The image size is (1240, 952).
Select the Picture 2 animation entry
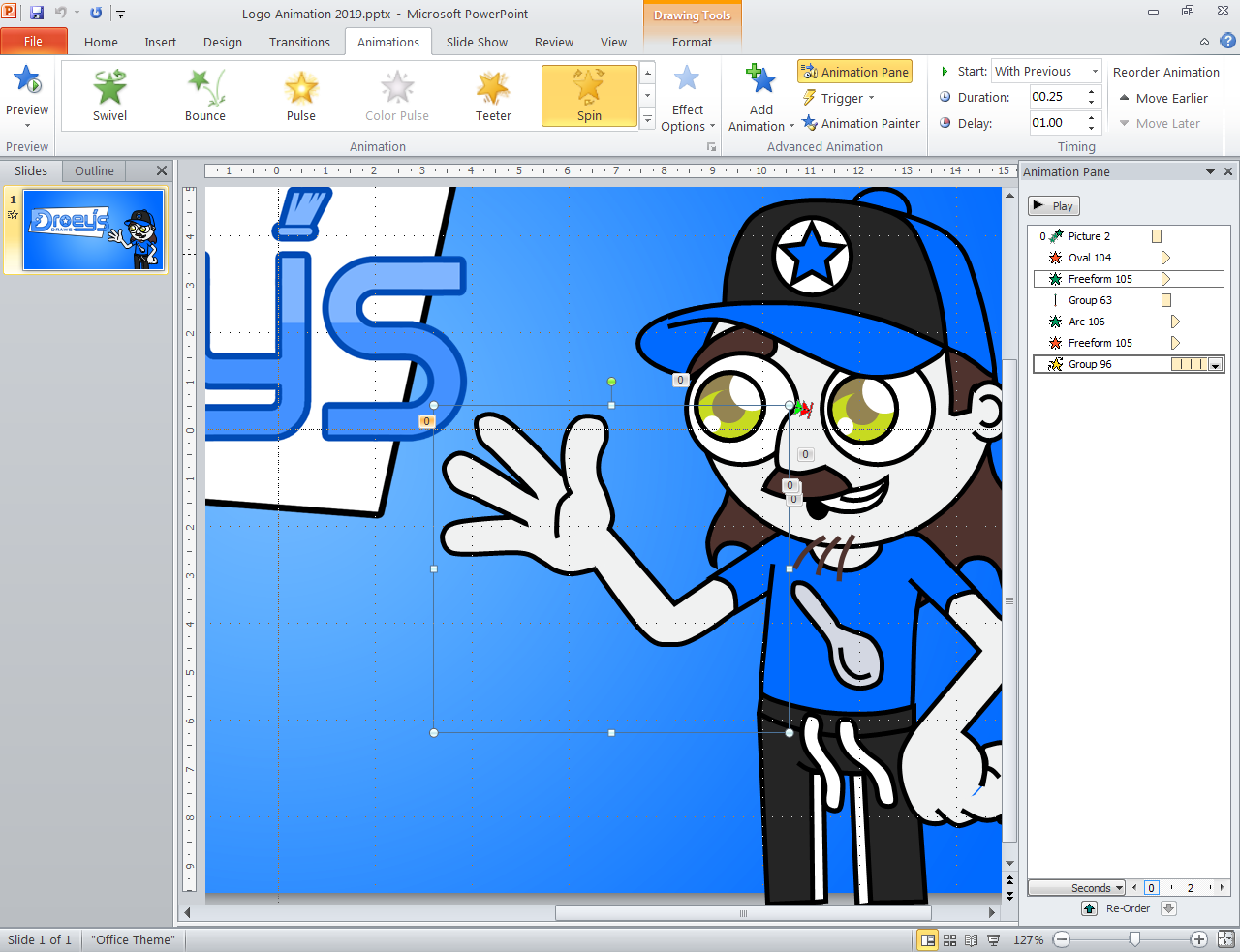[1129, 236]
